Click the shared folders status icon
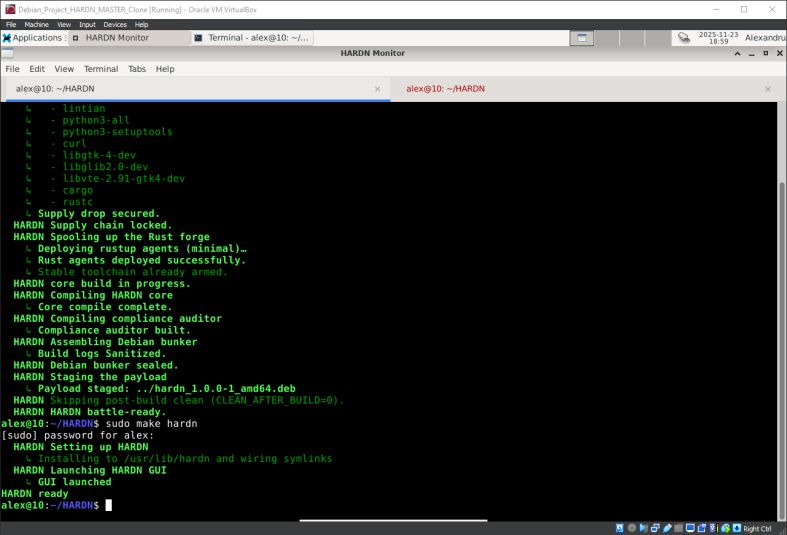Viewport: 787px width, 535px height. point(679,528)
